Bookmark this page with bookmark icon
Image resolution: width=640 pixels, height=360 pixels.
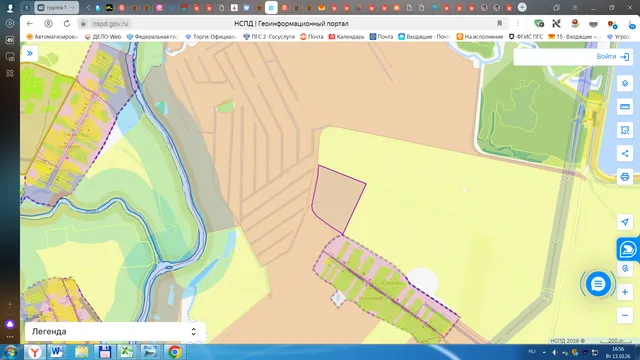(x=499, y=24)
